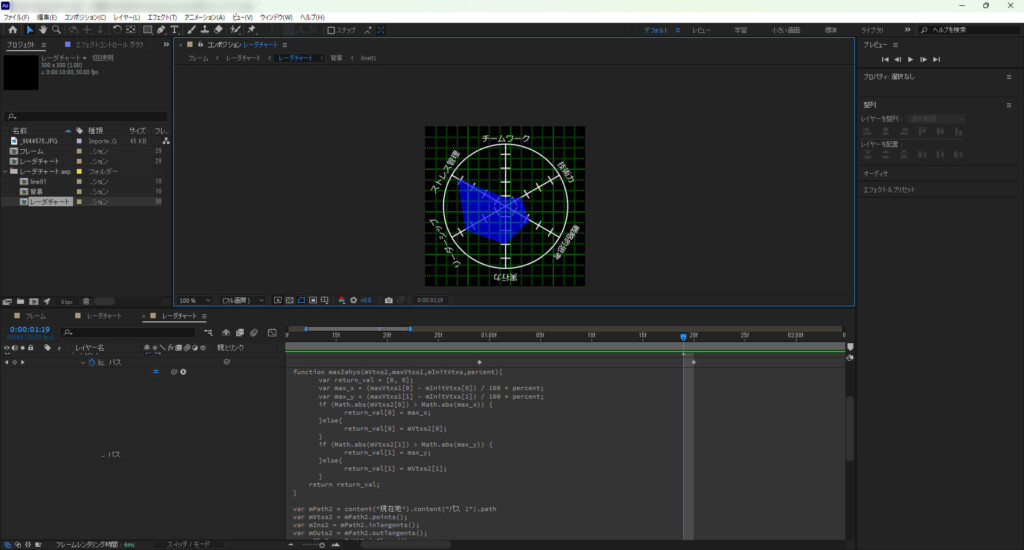Select line01 composition in Project panel
The image size is (1024, 550).
click(x=38, y=182)
